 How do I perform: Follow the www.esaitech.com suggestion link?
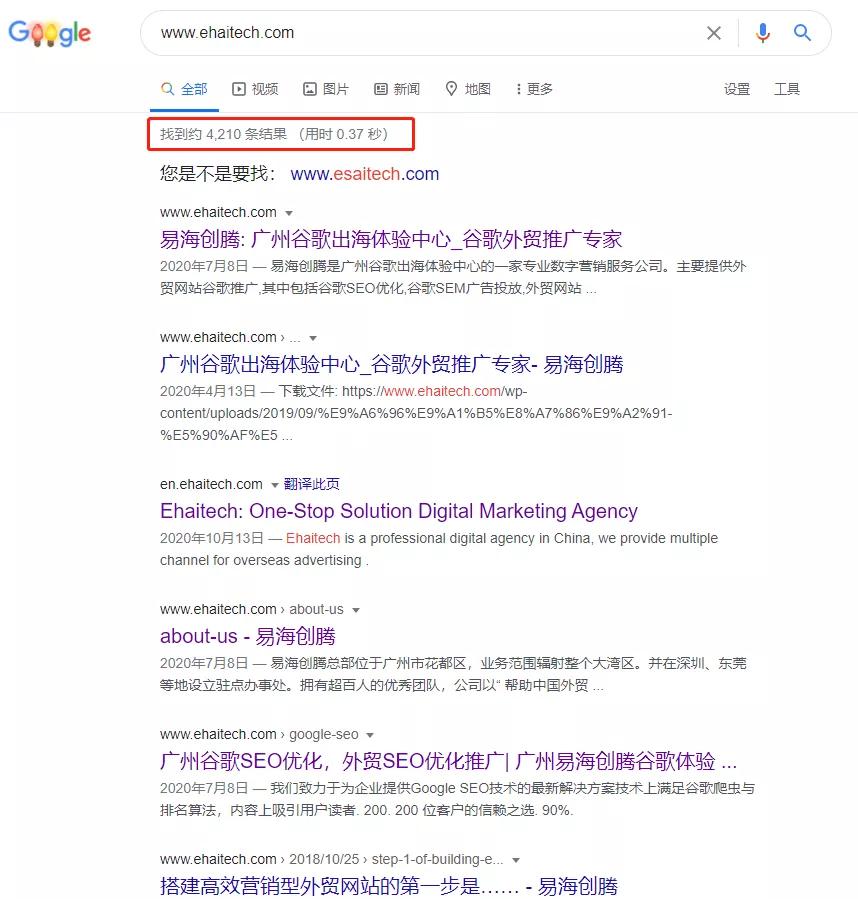point(365,174)
